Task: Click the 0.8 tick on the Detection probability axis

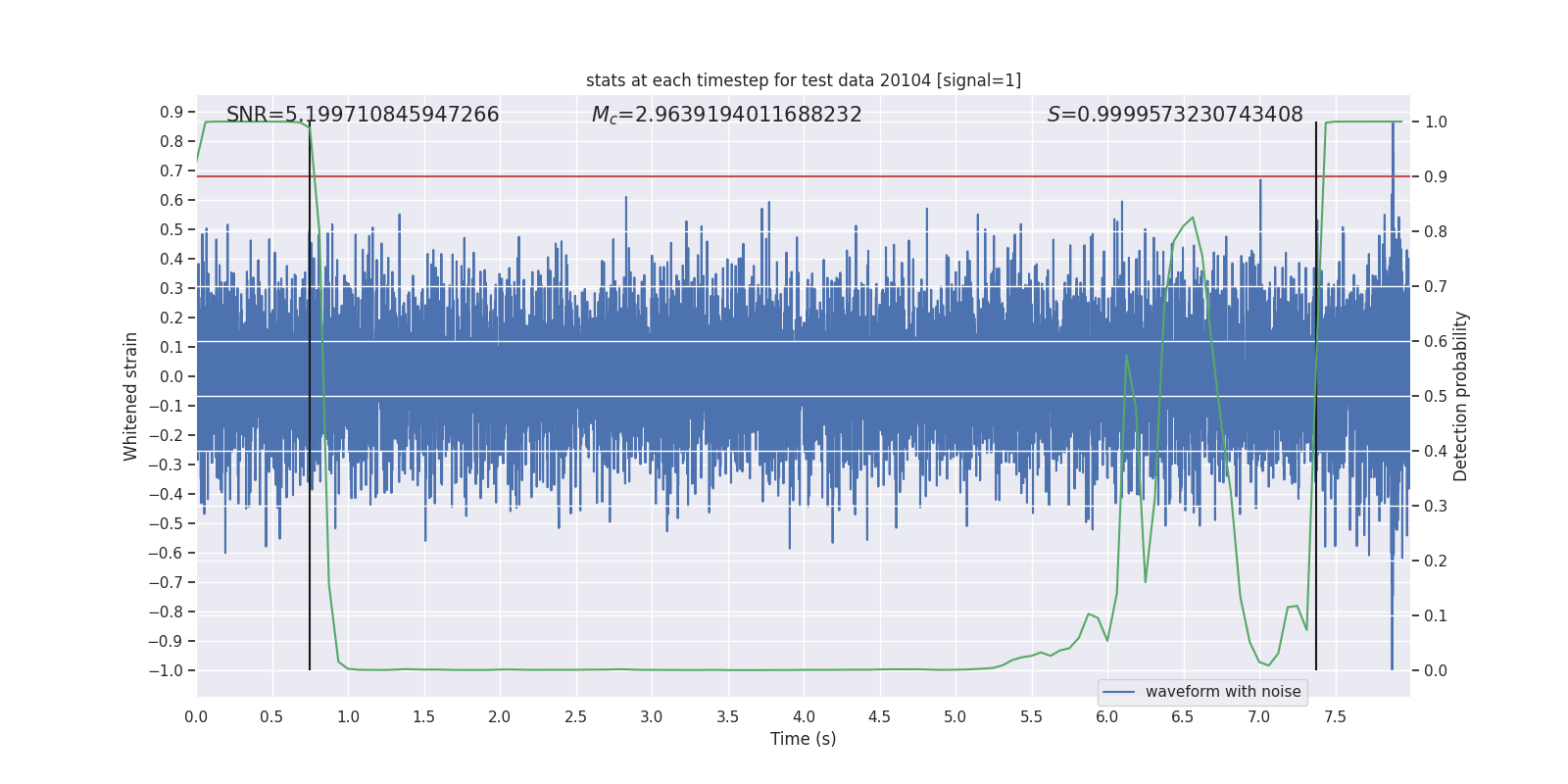Action: (1436, 232)
